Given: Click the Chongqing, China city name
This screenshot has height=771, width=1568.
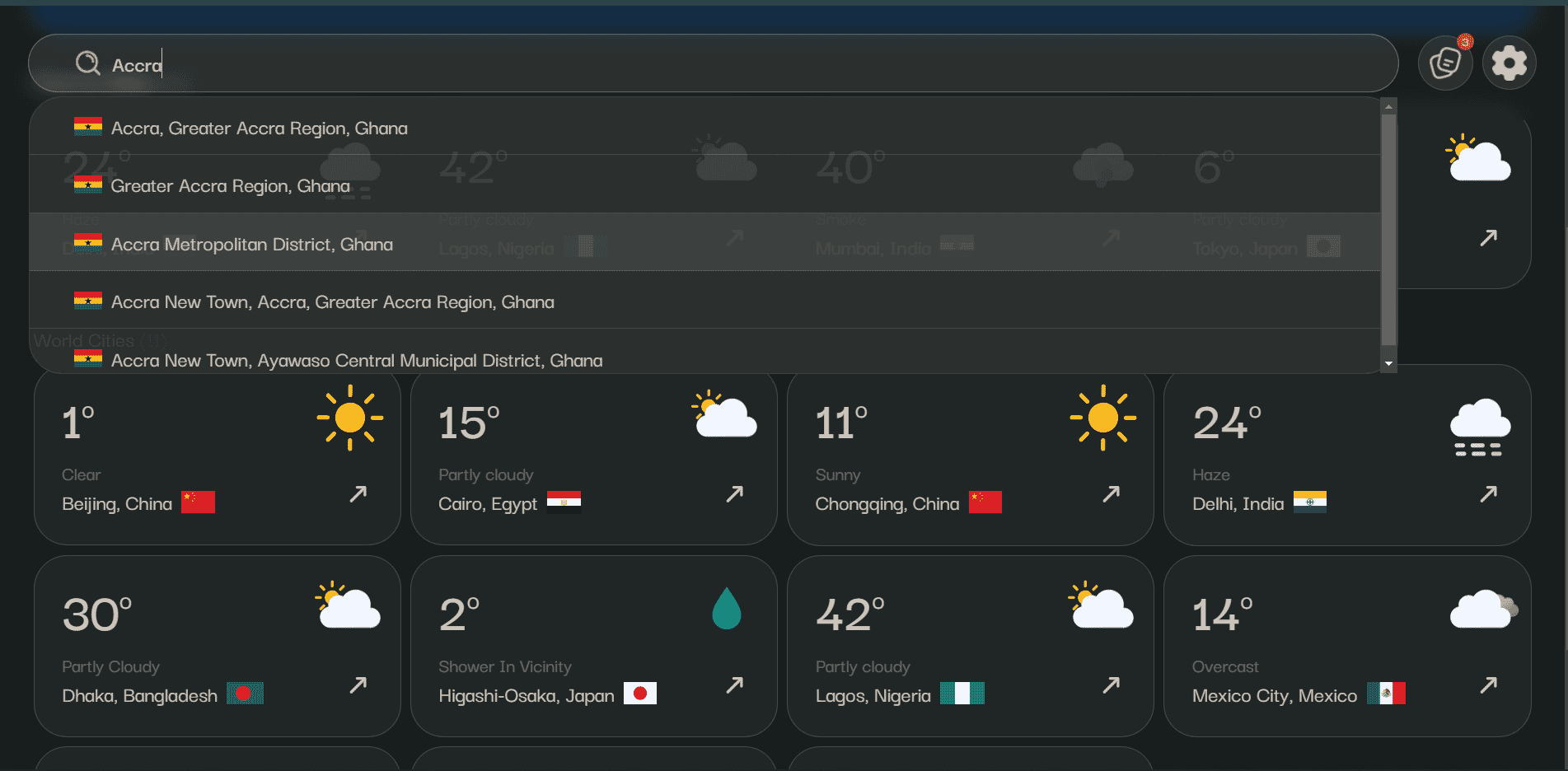Looking at the screenshot, I should click(x=887, y=503).
